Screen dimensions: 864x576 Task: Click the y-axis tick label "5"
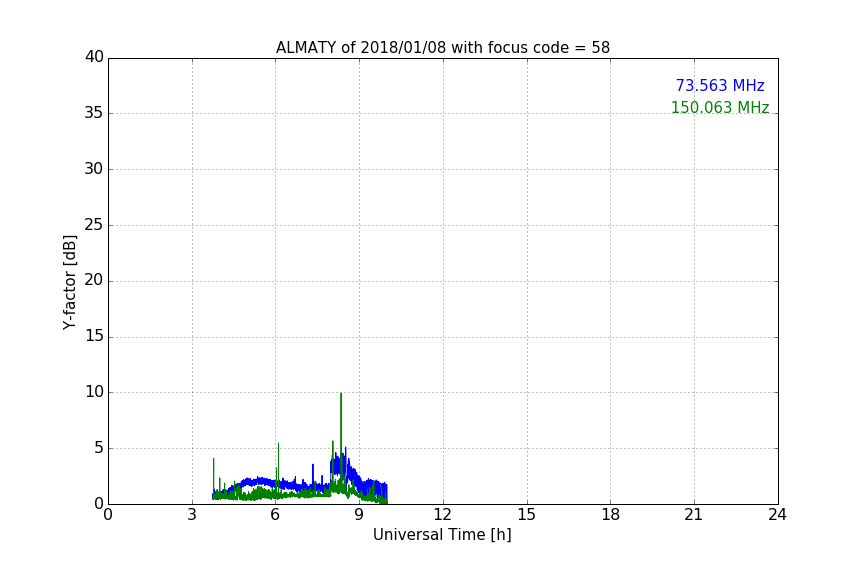coord(99,448)
